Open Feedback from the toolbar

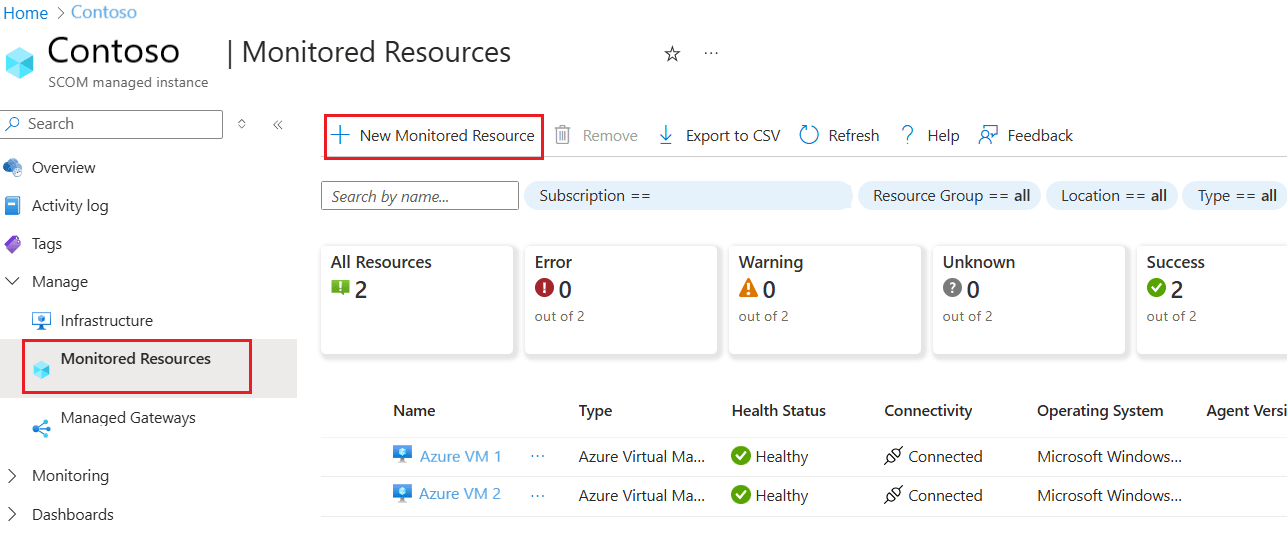click(1026, 135)
